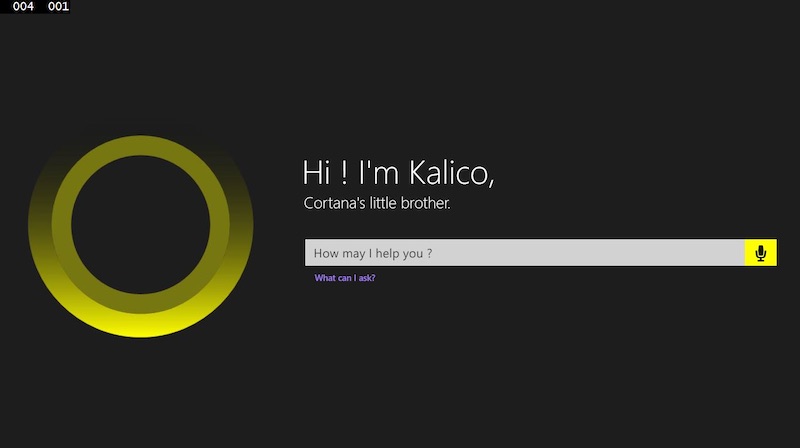Click the word 'Kalico' in the greeting
This screenshot has height=448, width=800.
(x=451, y=173)
